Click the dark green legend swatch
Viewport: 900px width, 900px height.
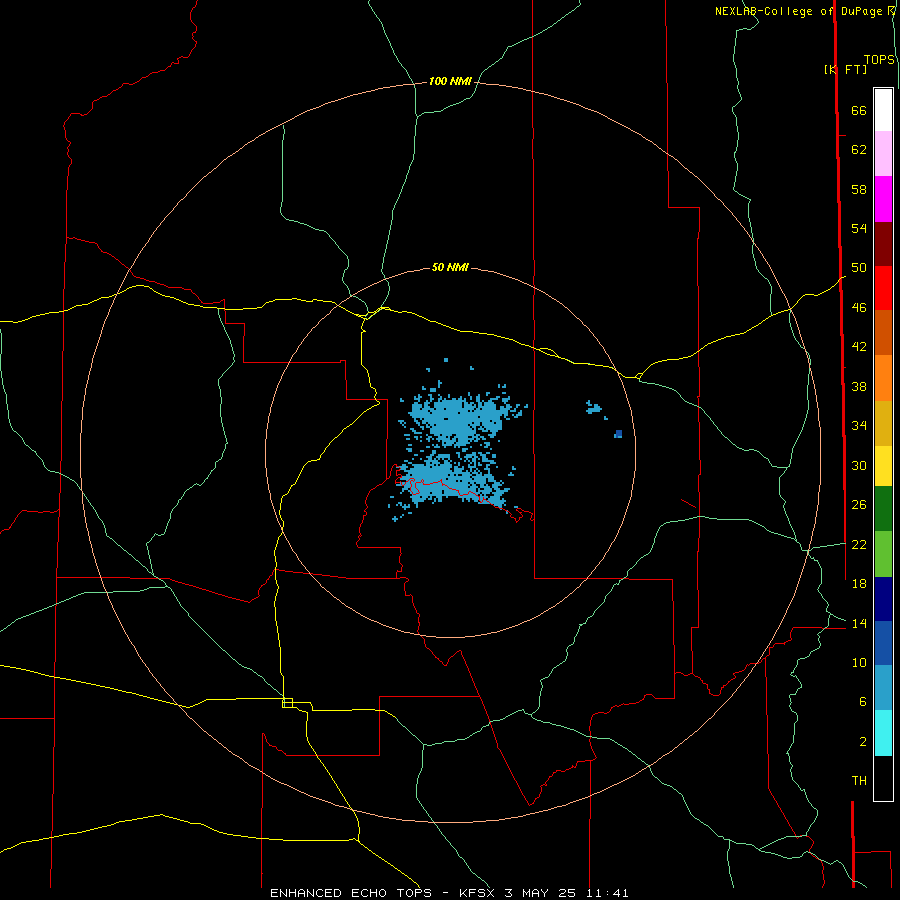(883, 509)
